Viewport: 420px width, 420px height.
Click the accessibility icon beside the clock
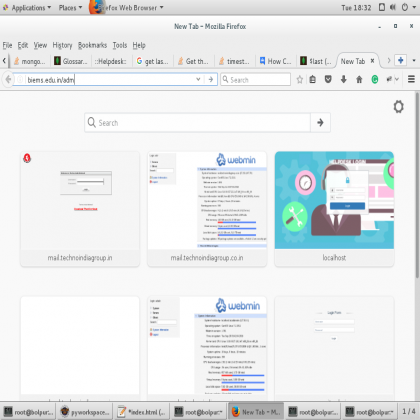pos(382,7)
